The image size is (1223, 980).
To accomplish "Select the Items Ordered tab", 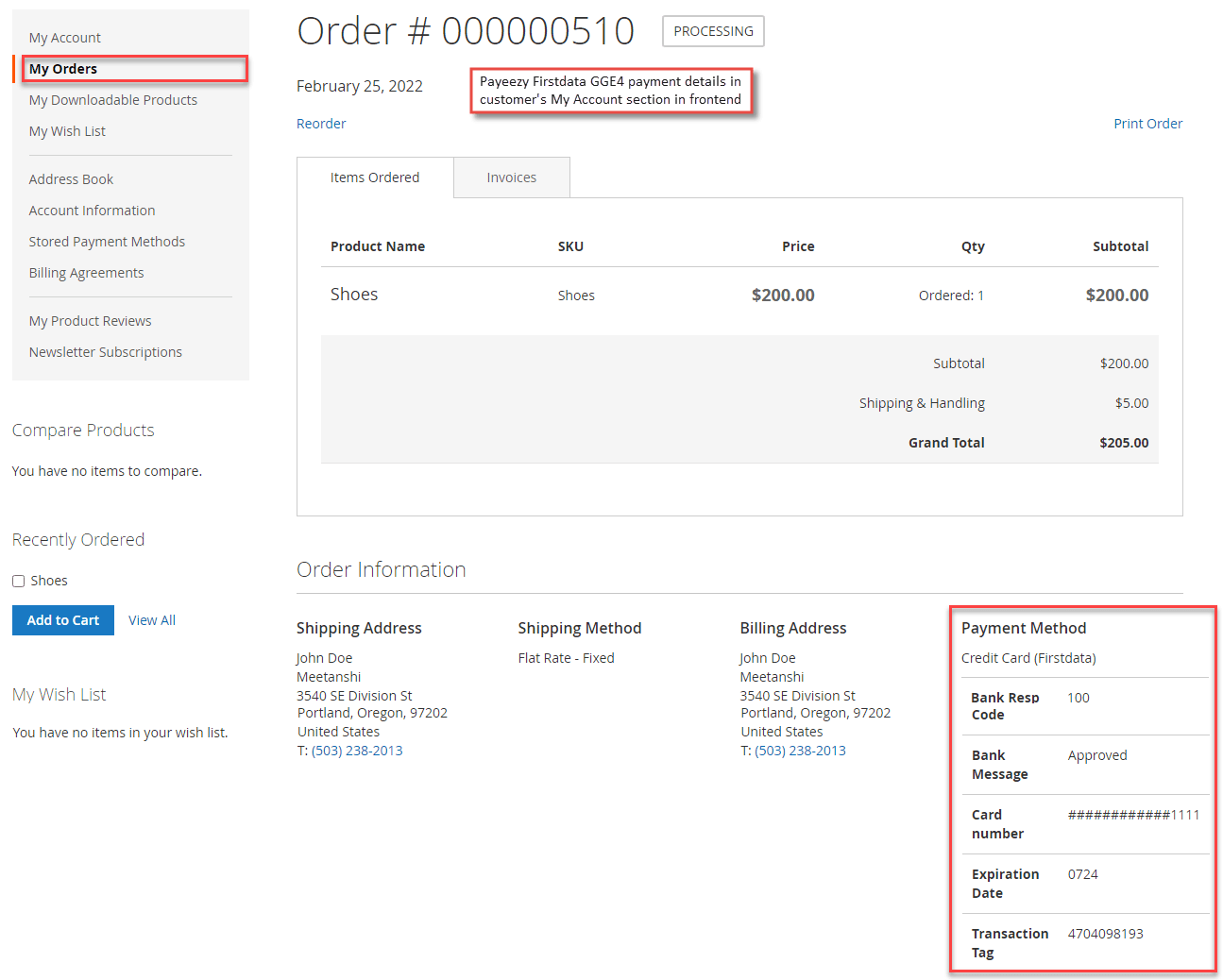I will (x=375, y=177).
